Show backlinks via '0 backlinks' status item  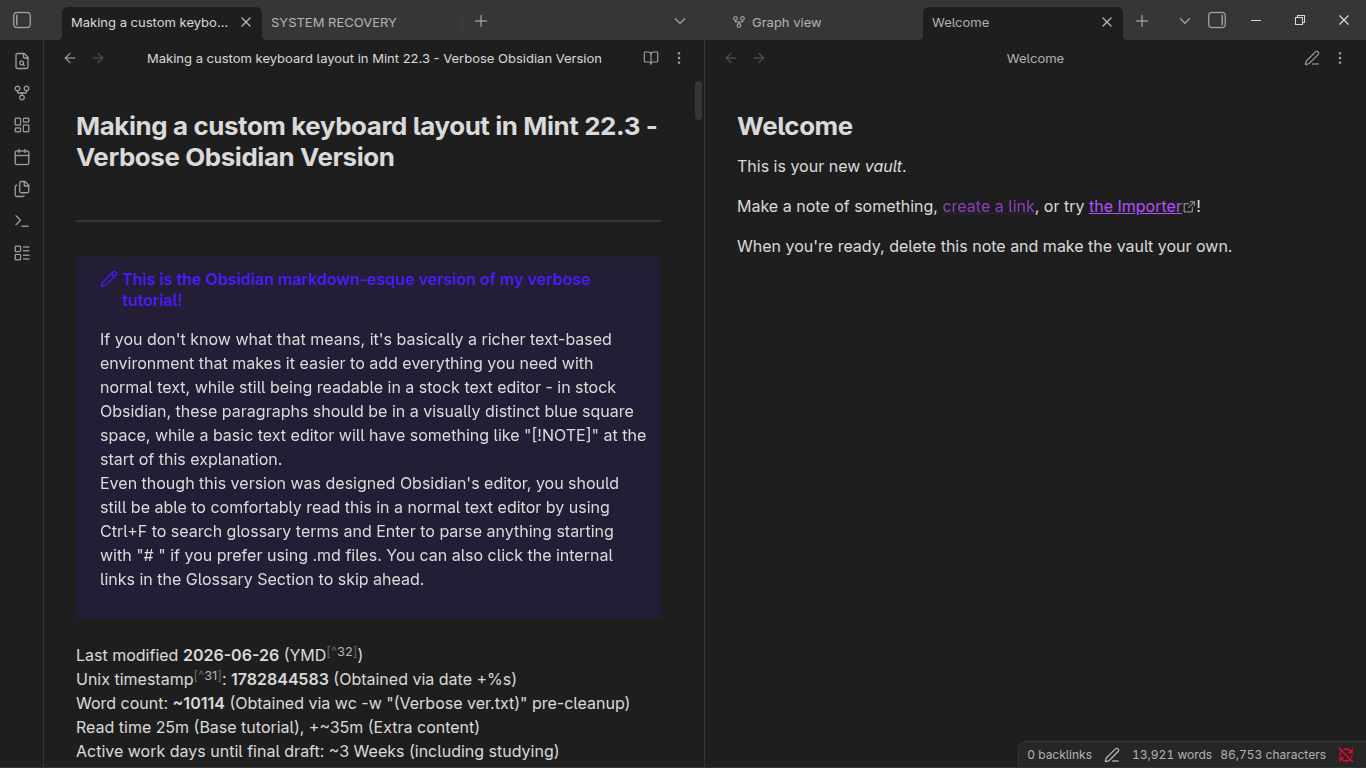click(x=1059, y=755)
